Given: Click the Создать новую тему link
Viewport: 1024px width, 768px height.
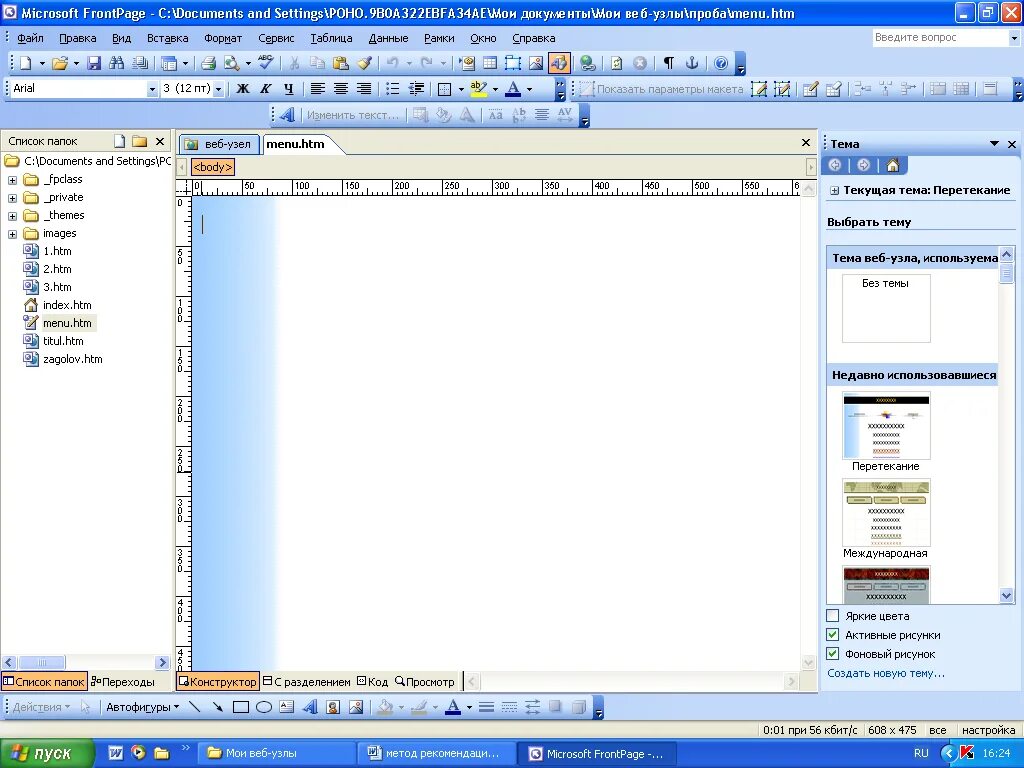Looking at the screenshot, I should pos(886,673).
